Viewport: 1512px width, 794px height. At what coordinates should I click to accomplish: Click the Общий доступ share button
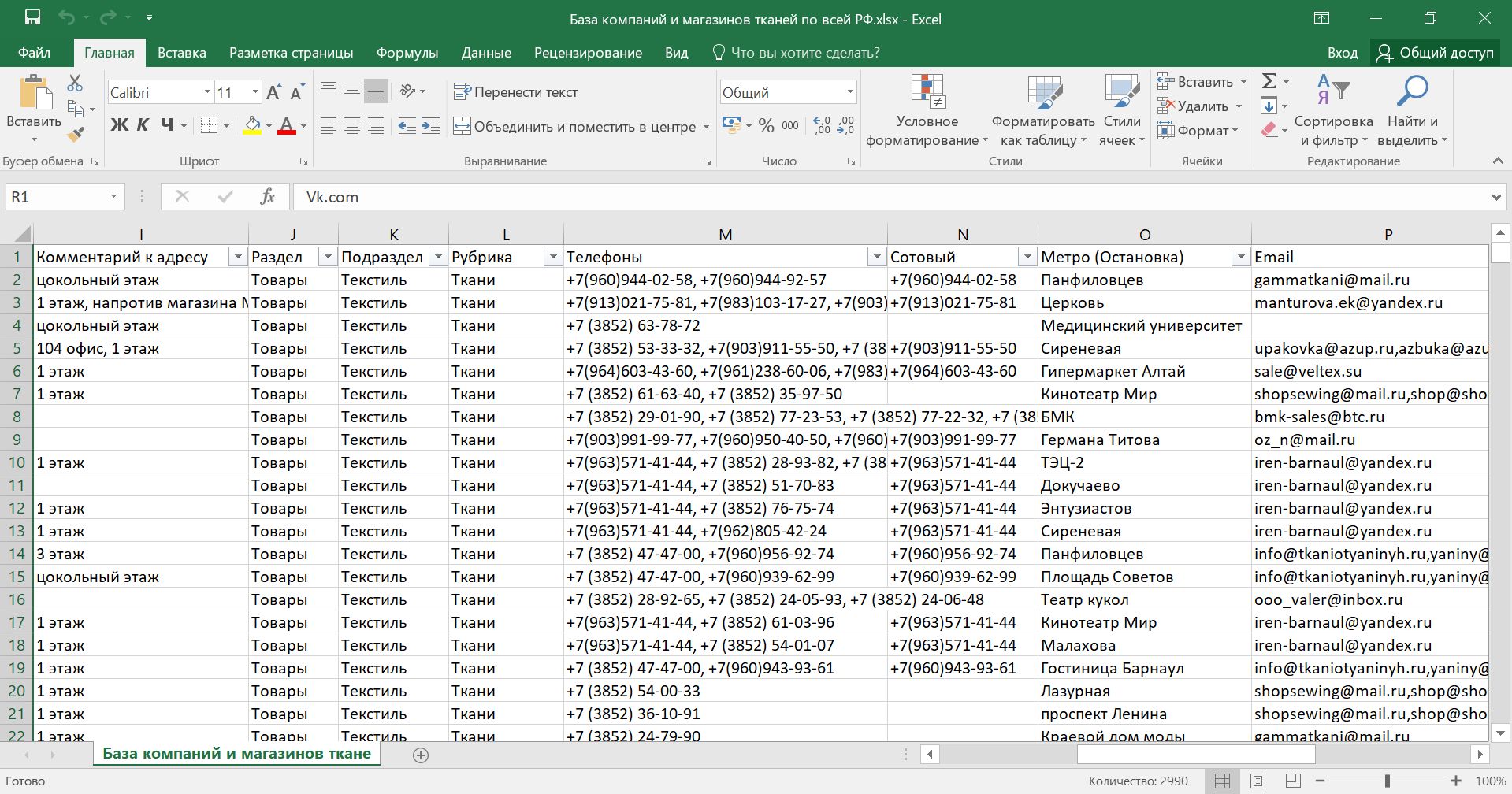click(1435, 53)
